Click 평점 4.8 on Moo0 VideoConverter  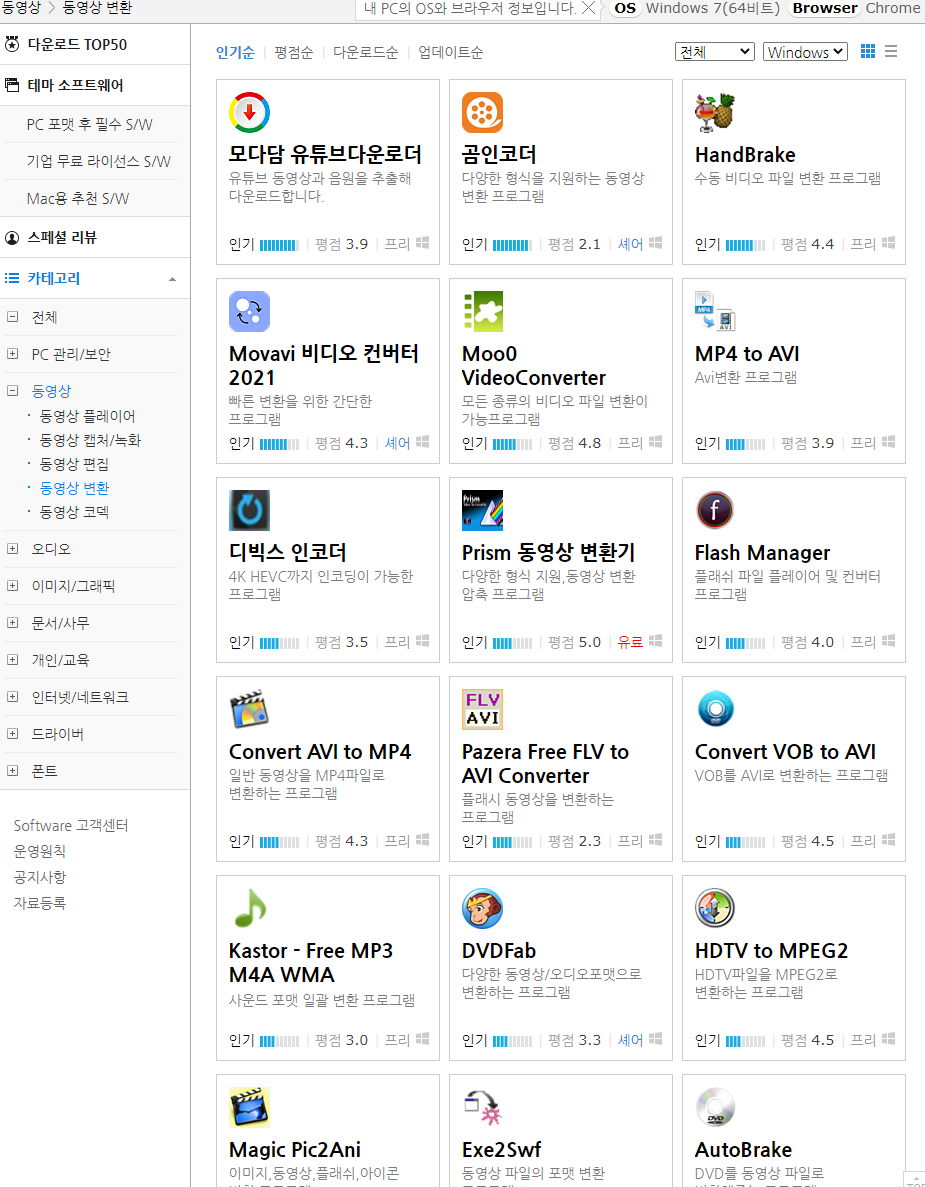pyautogui.click(x=575, y=443)
